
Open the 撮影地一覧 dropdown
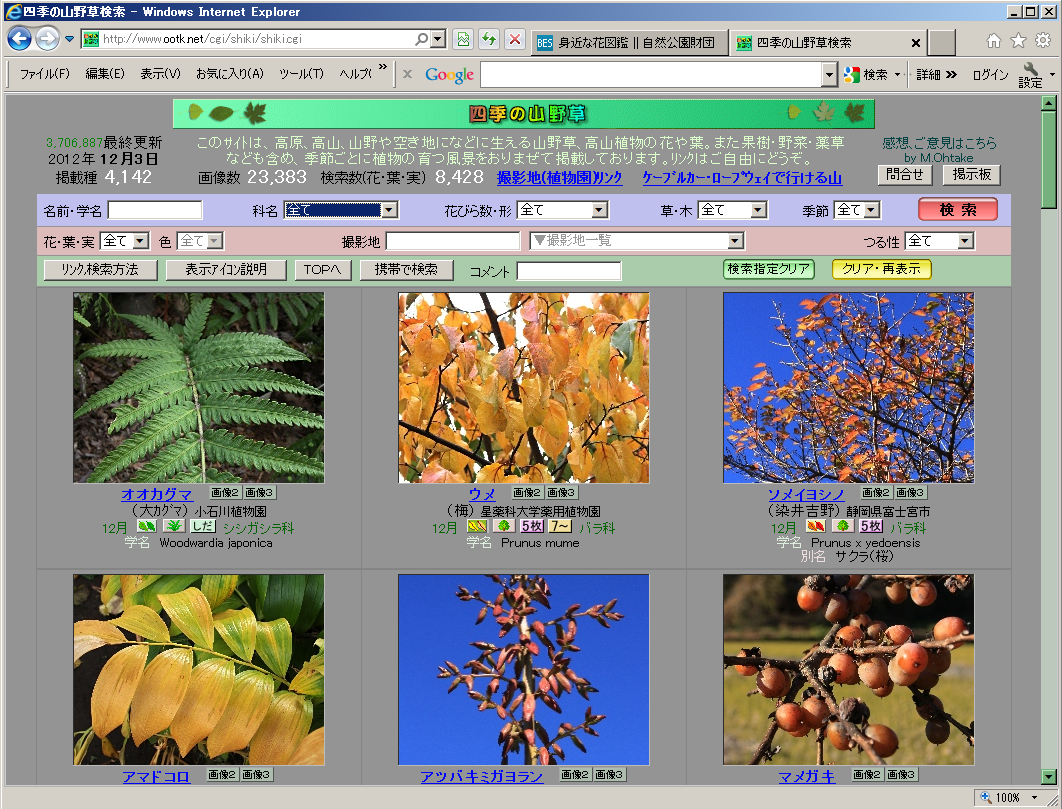(x=637, y=241)
